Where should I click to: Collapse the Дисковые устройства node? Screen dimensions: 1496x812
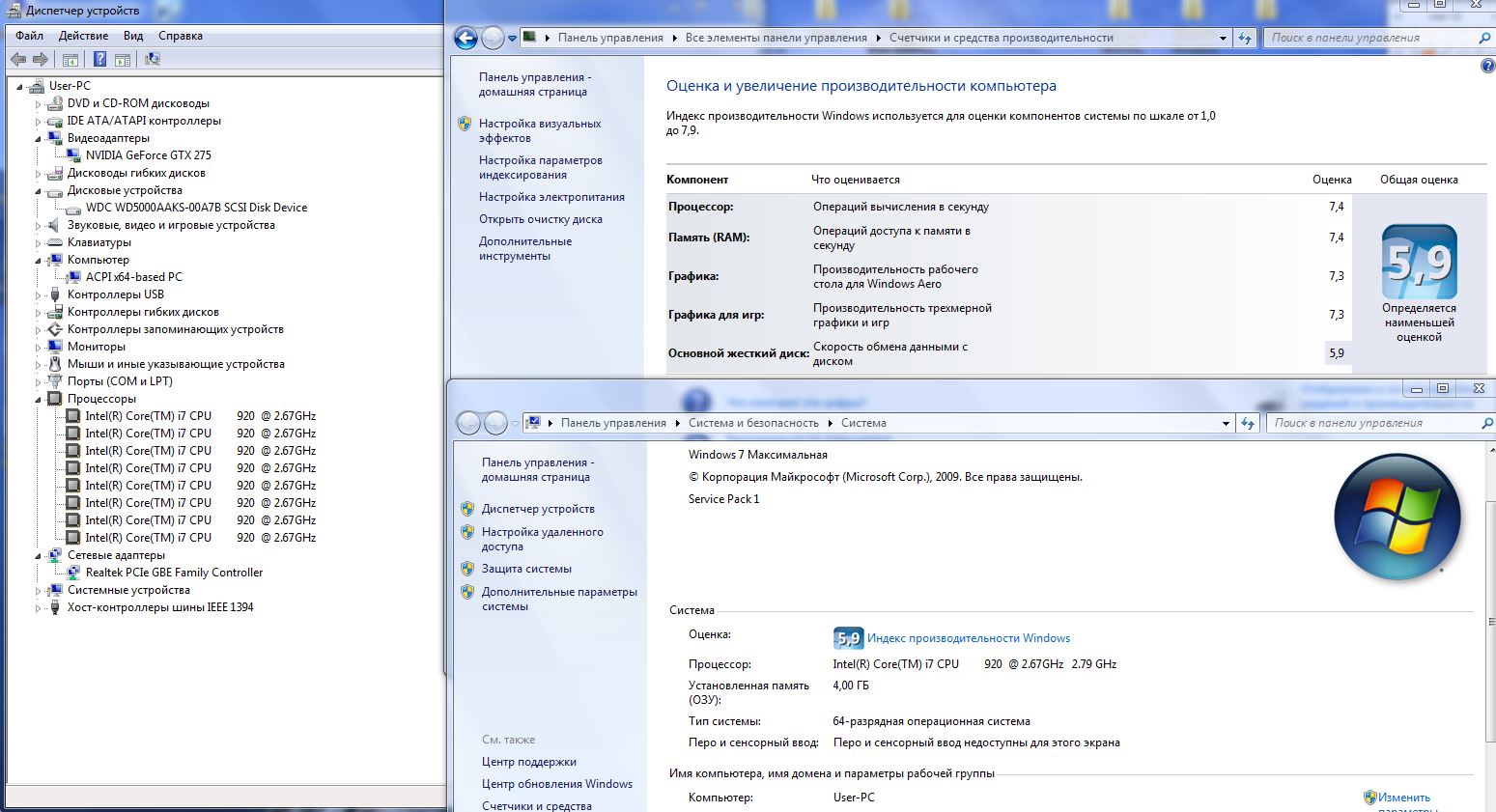[39, 190]
